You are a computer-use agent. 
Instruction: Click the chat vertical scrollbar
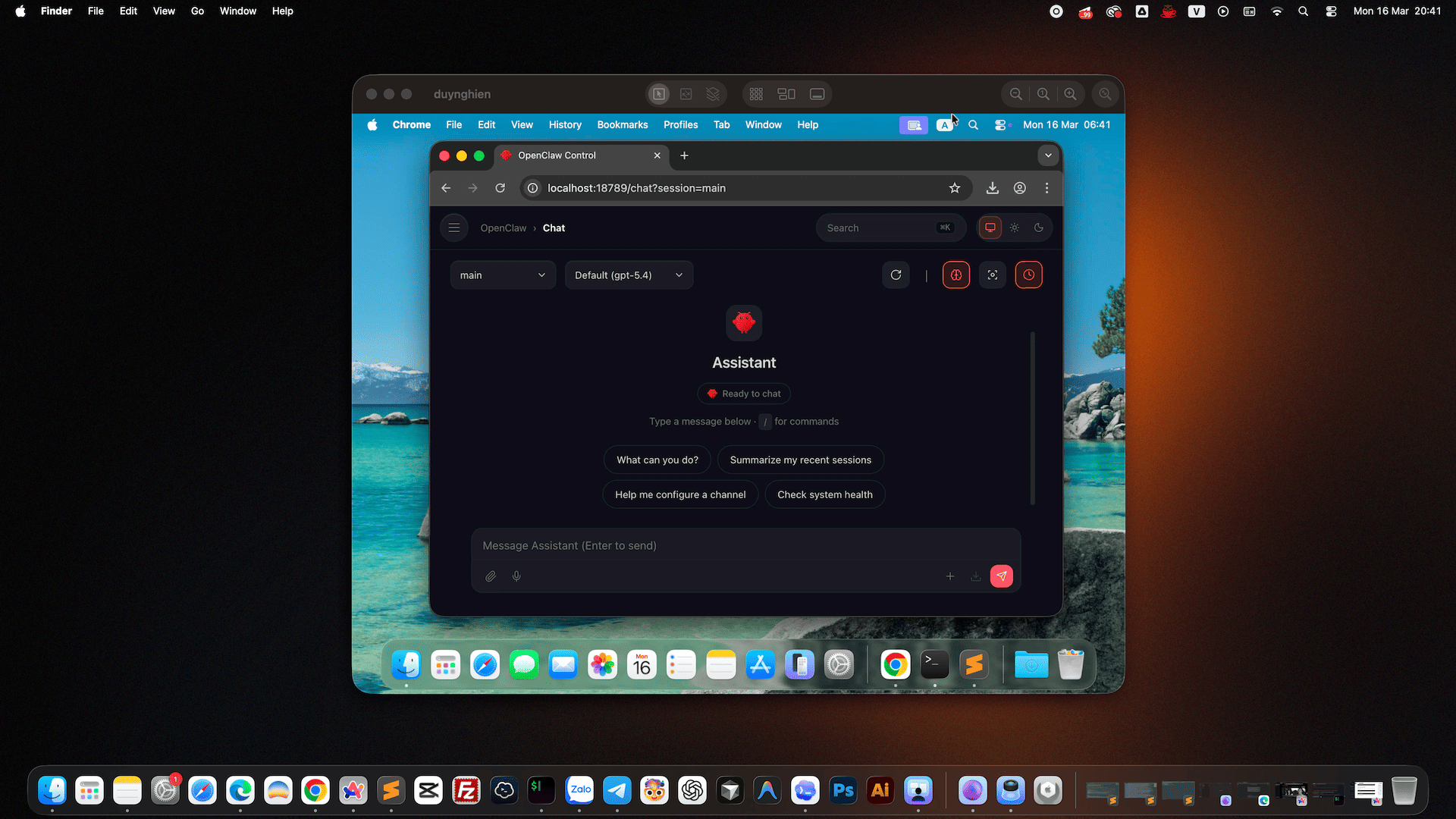point(1032,417)
